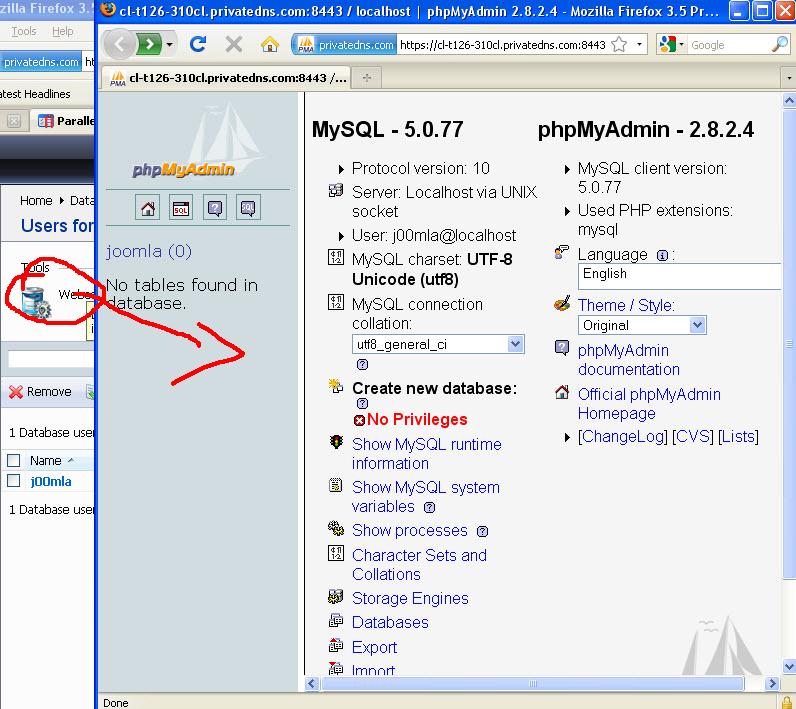The width and height of the screenshot is (796, 709).
Task: Open a new tab with plus button
Action: pos(367,78)
